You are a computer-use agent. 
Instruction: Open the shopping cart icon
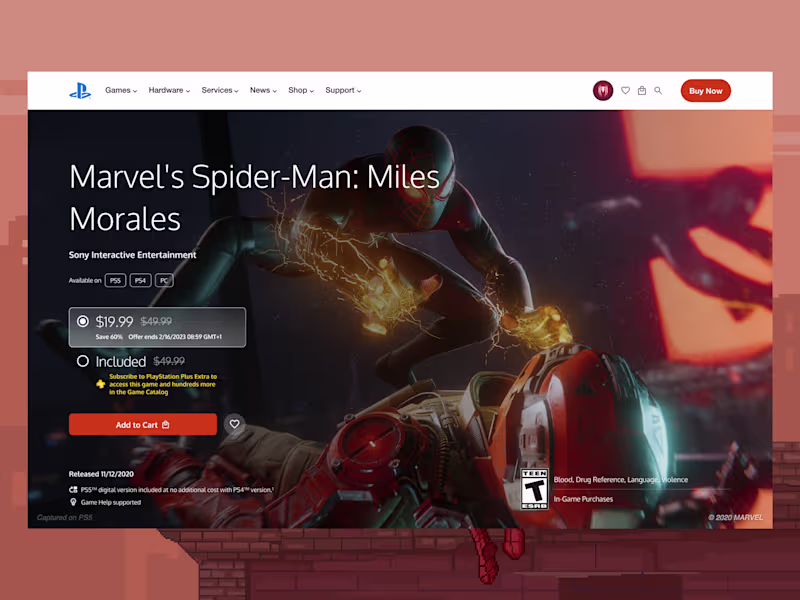pyautogui.click(x=642, y=90)
